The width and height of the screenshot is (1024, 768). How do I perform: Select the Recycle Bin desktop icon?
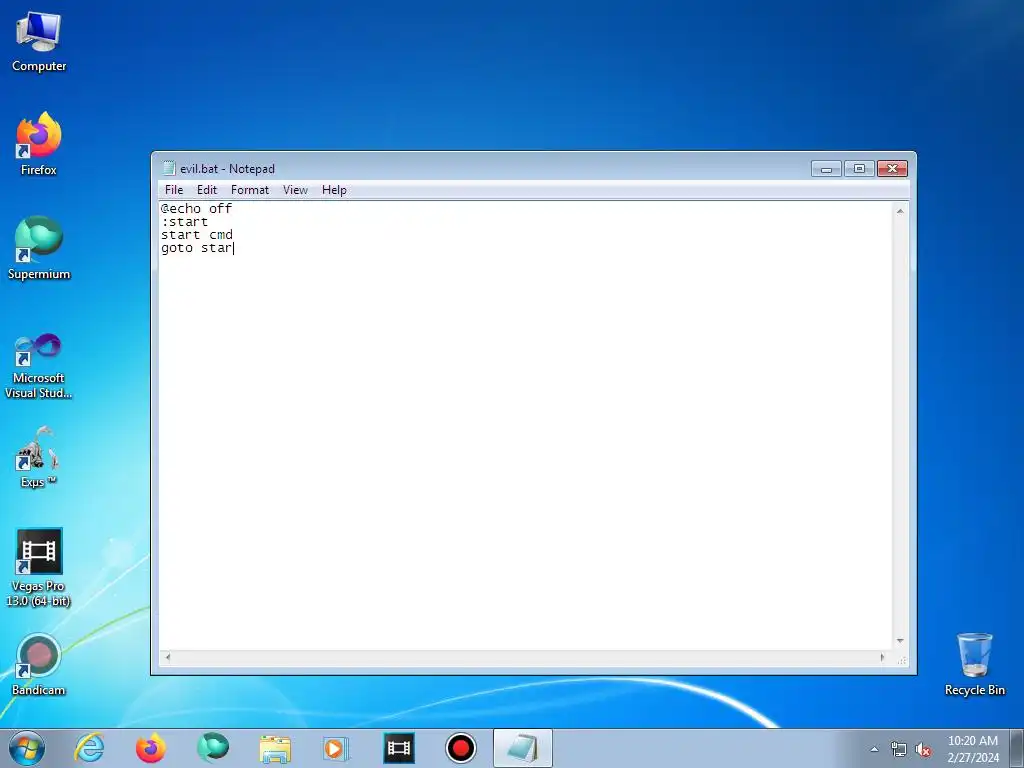point(974,665)
